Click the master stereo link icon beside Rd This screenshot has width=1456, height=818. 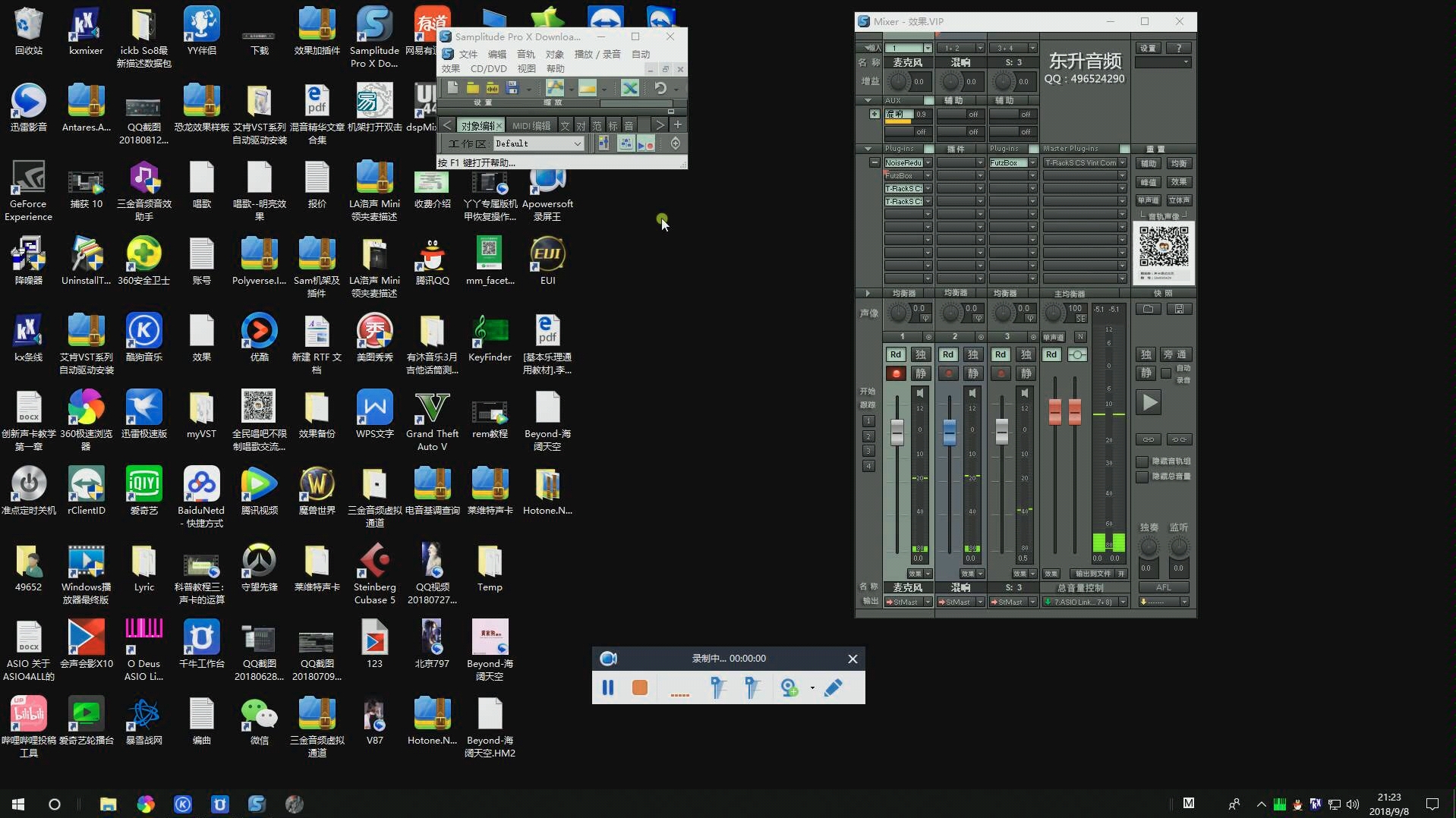pos(1077,354)
